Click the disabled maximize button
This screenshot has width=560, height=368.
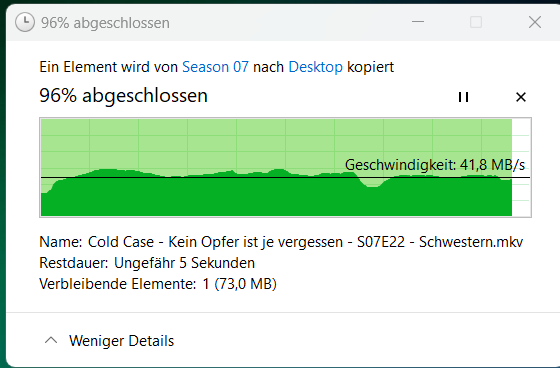(476, 22)
